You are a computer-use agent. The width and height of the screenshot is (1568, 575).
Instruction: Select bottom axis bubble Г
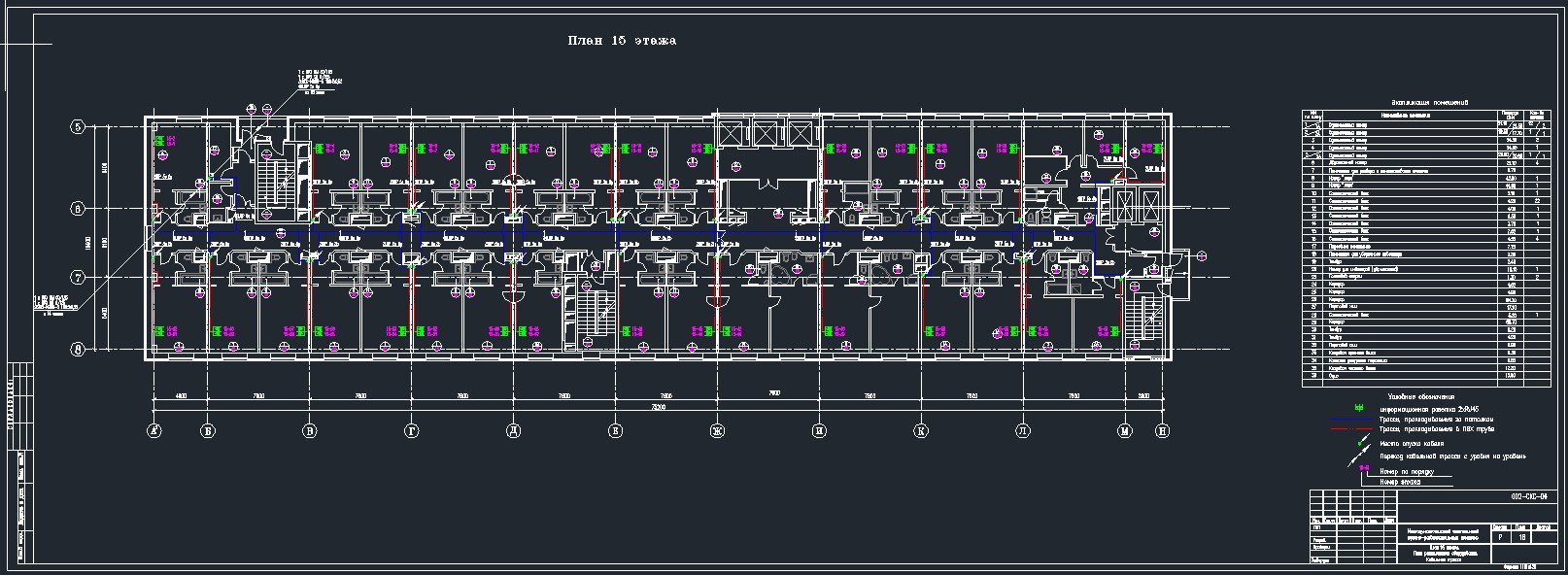[412, 429]
